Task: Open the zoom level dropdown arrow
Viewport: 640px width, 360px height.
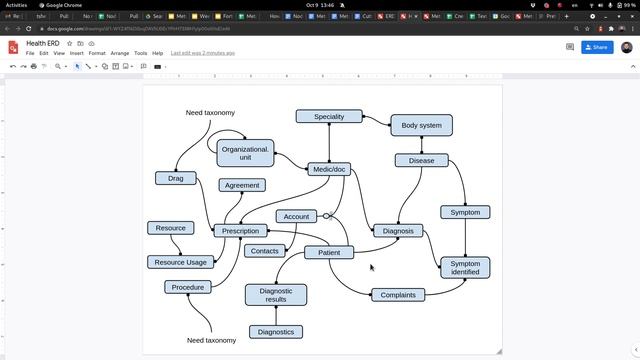Action: click(66, 67)
